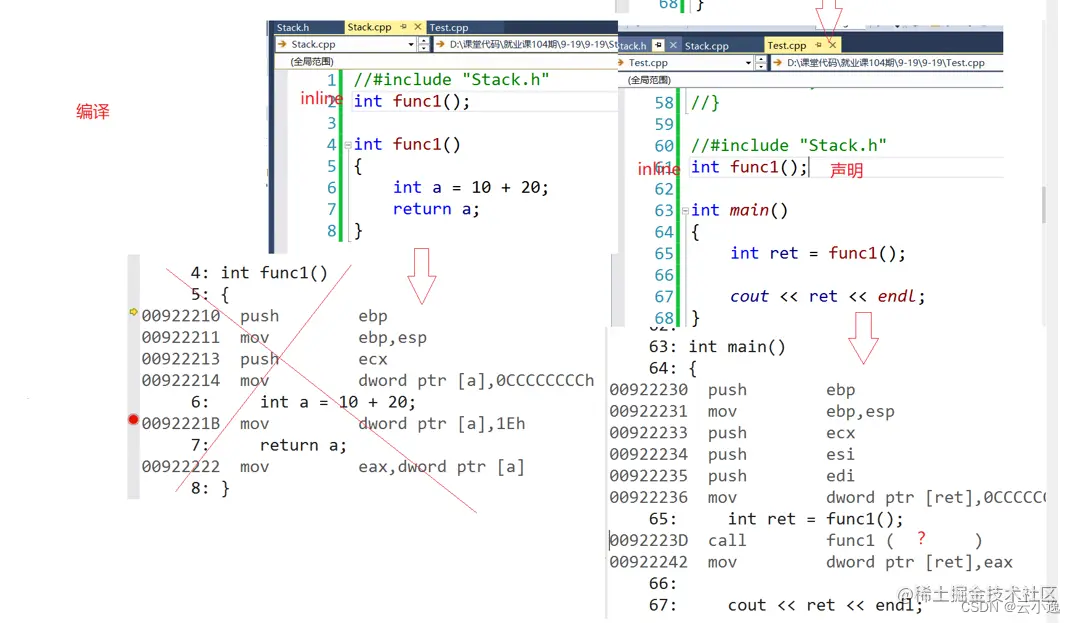Click 'push ecx' at address 00922213

[265, 360]
